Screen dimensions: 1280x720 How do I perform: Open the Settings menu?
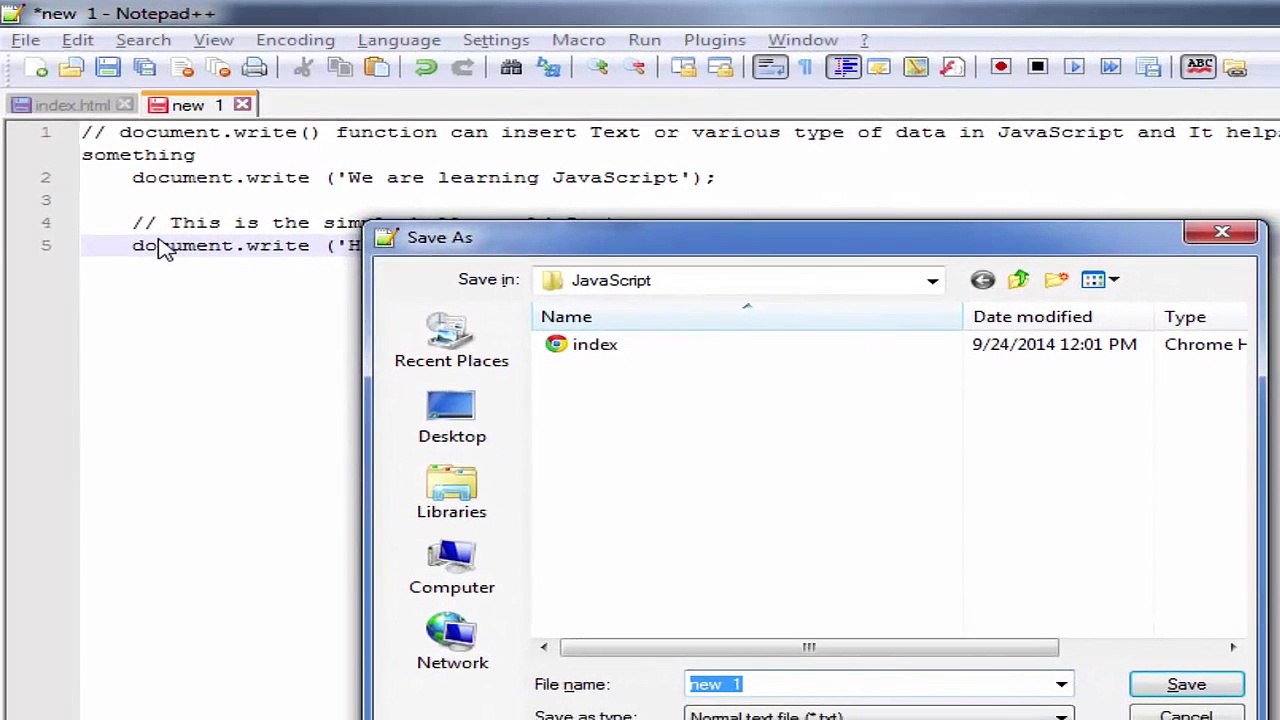point(496,40)
